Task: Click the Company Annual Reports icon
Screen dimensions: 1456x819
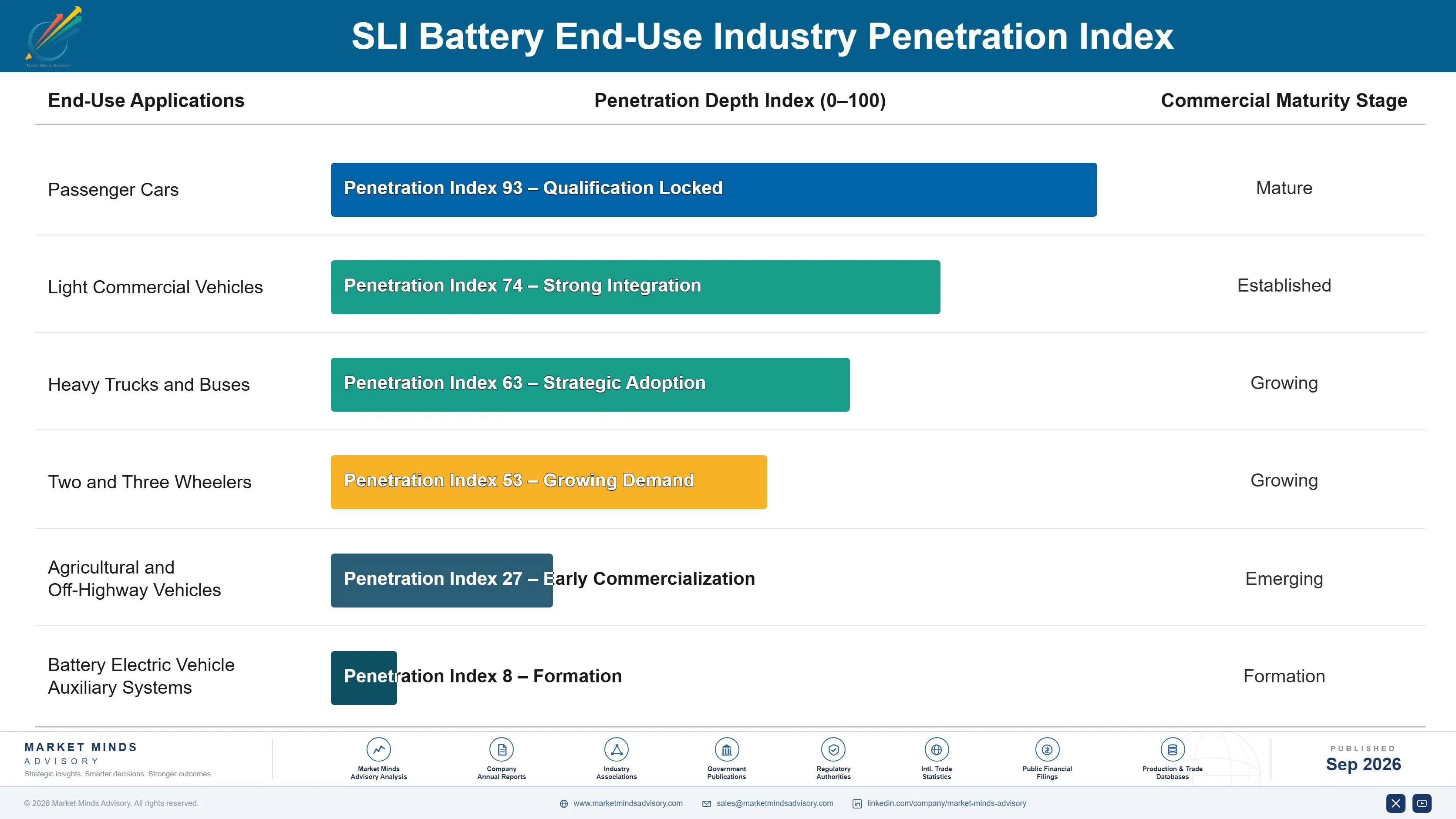Action: 501,749
